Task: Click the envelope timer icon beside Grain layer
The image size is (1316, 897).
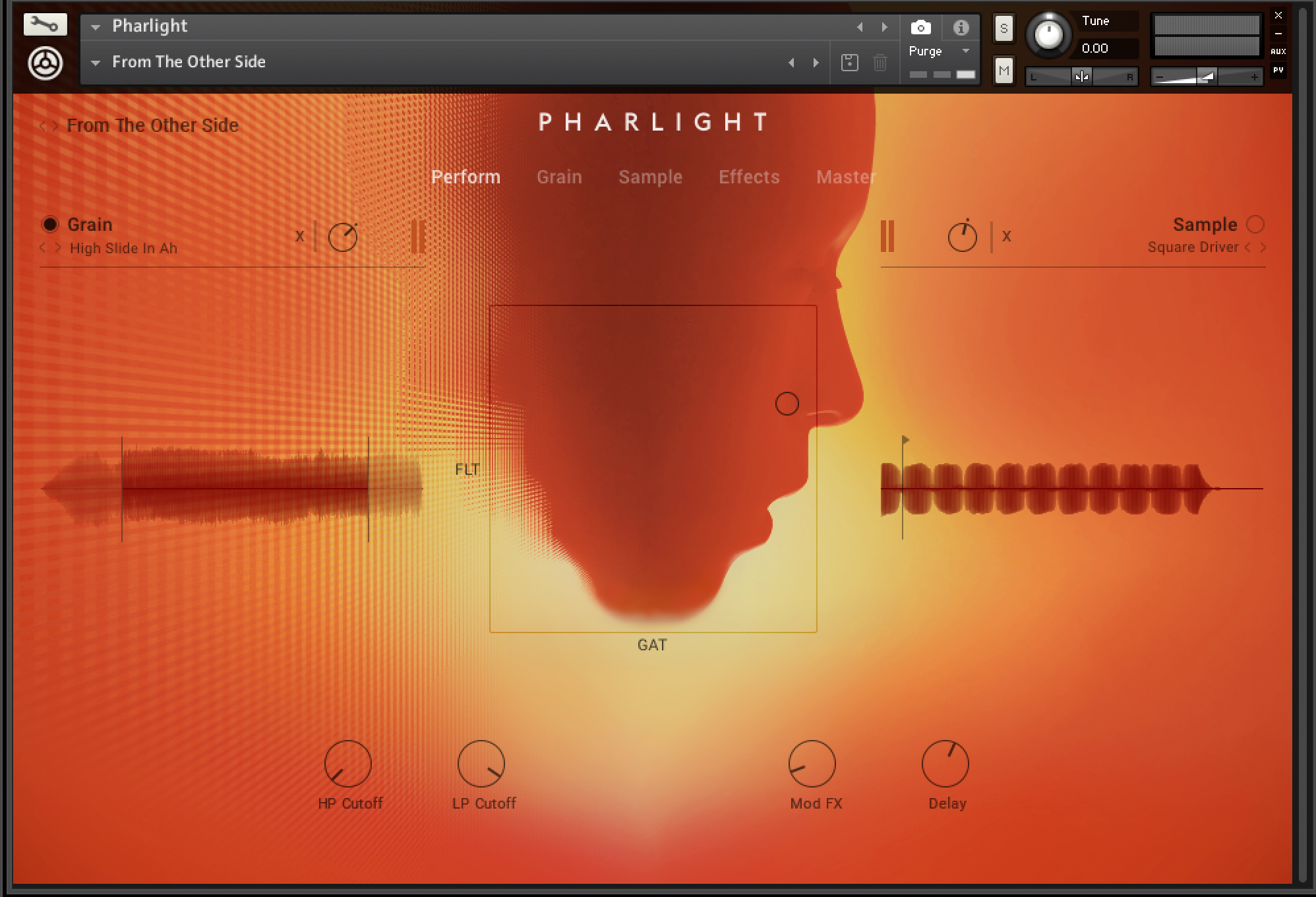Action: point(342,237)
